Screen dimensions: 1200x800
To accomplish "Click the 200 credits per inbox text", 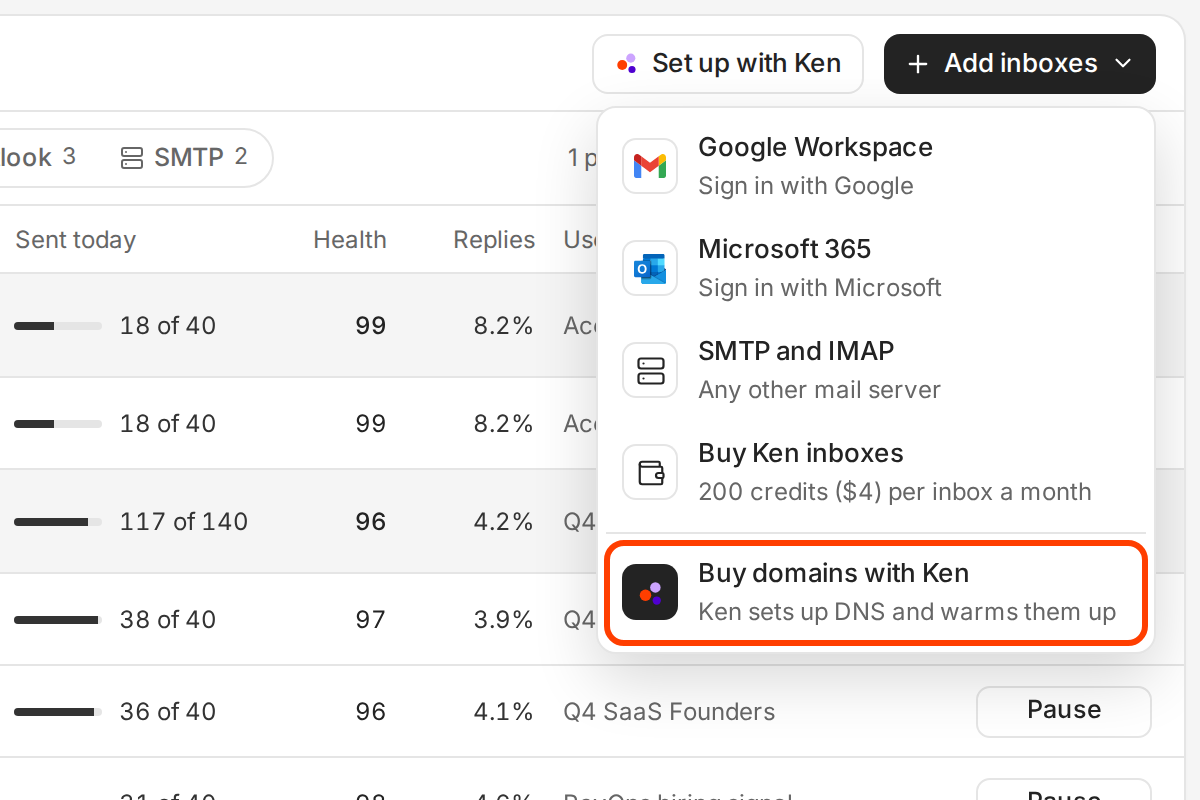I will pos(895,492).
